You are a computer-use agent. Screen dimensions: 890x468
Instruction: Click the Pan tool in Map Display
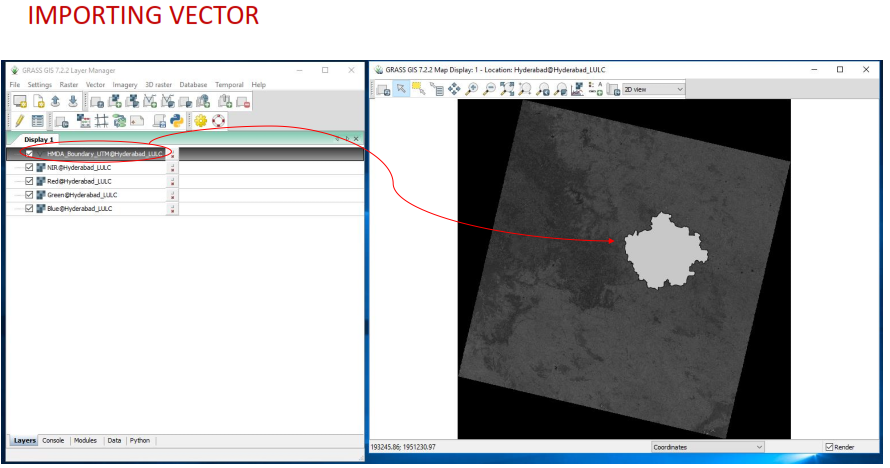(454, 89)
